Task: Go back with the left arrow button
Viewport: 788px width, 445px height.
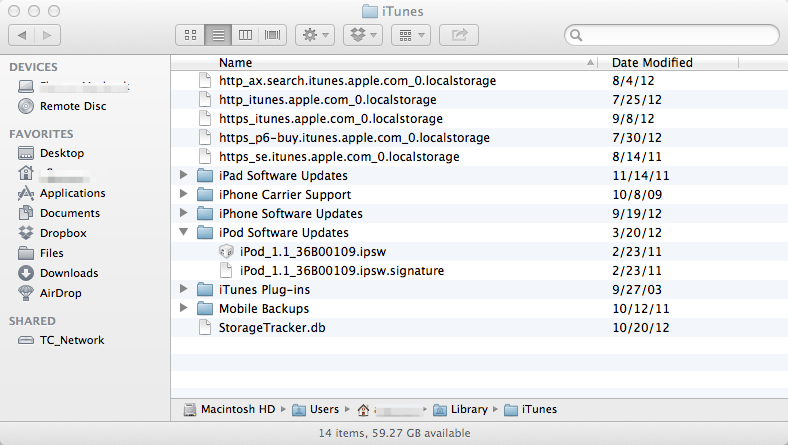Action: click(x=22, y=35)
